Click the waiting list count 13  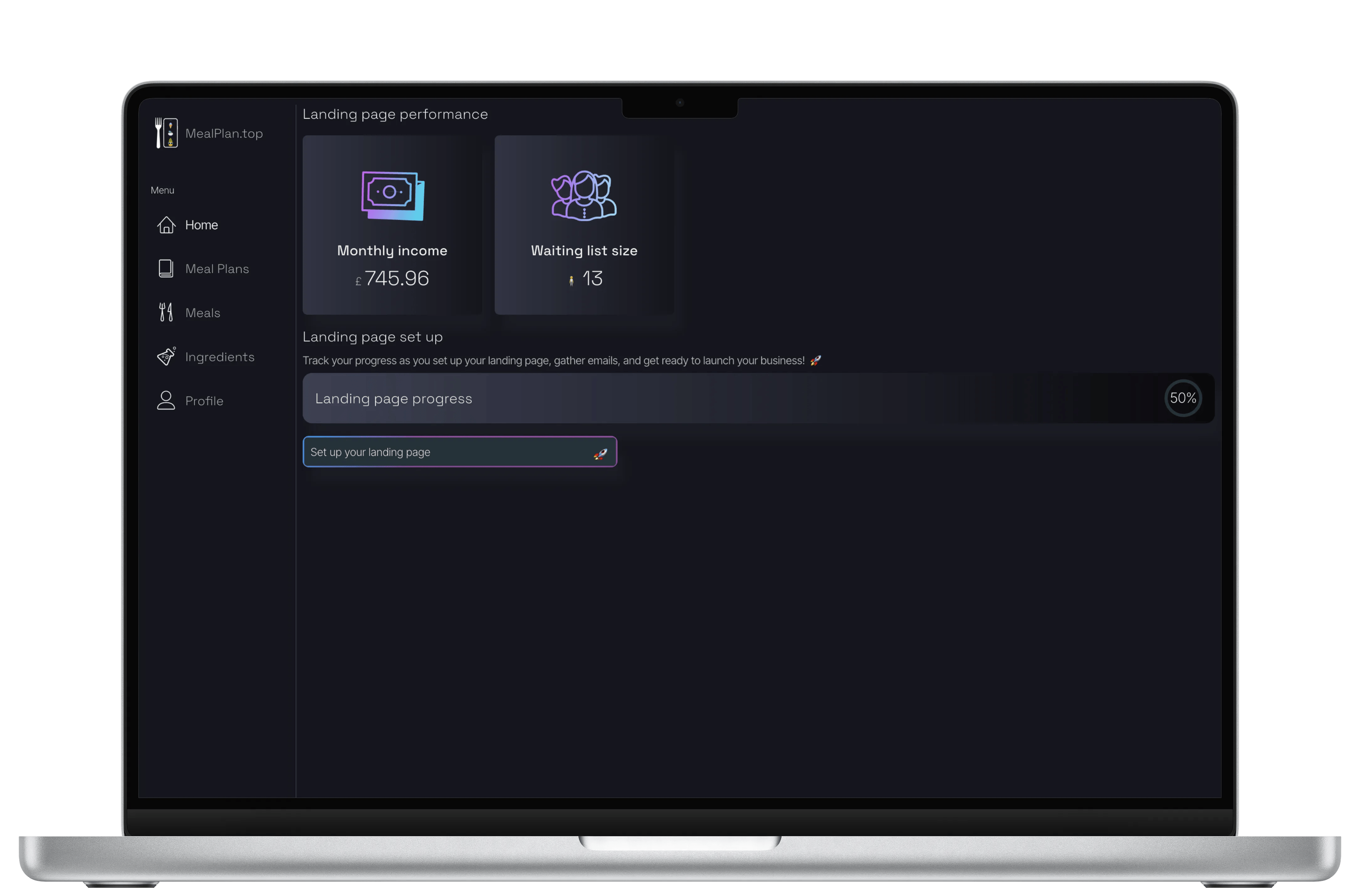click(x=592, y=278)
